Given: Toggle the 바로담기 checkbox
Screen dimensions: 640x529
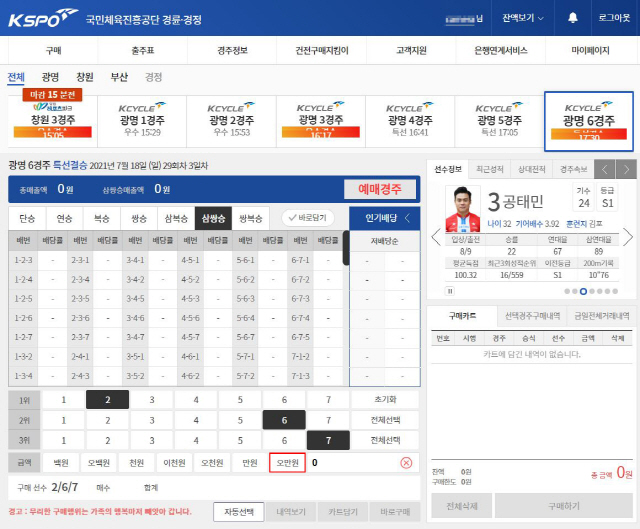Looking at the screenshot, I should click(x=310, y=217).
